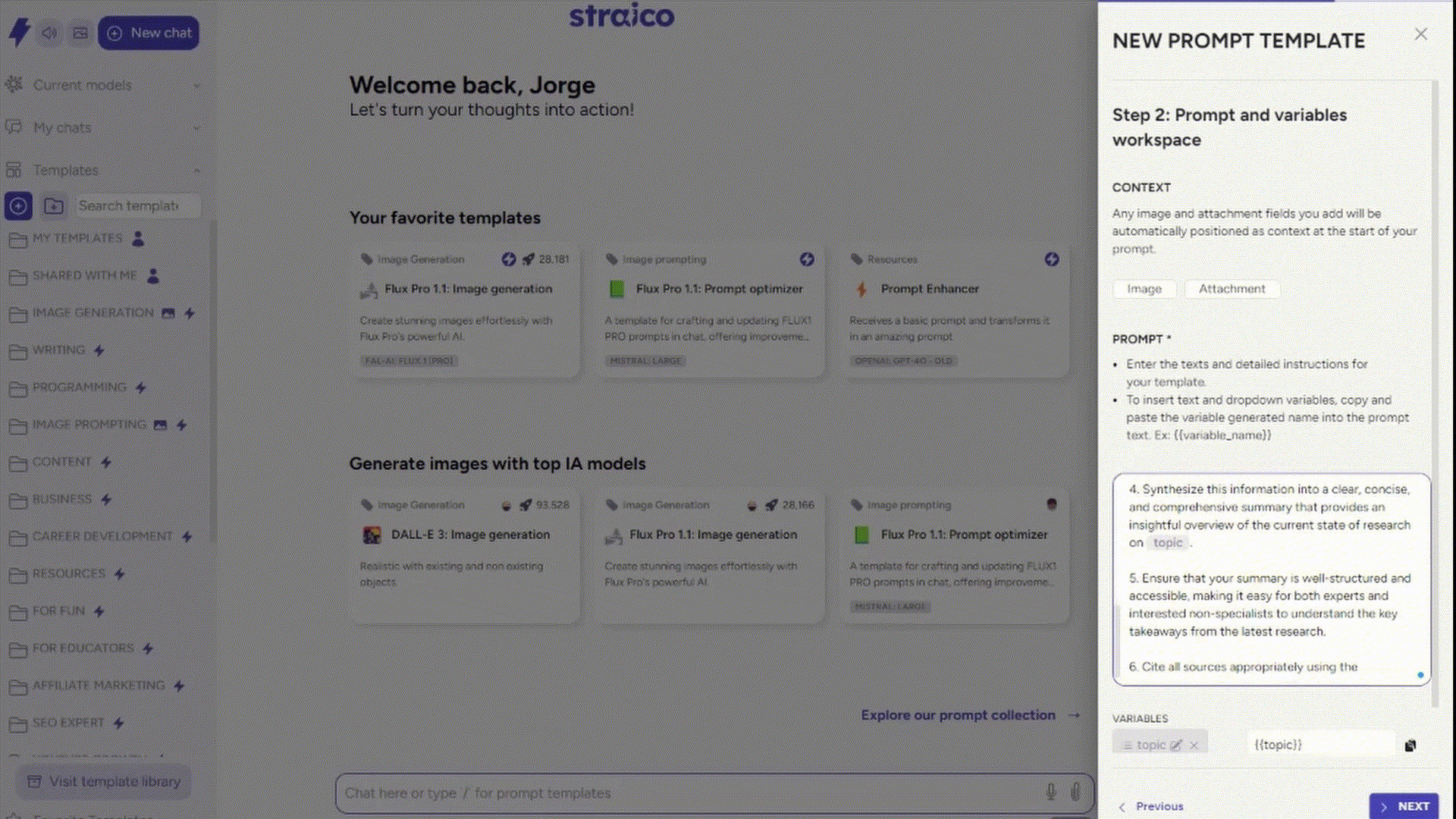Click the Visit template library button
This screenshot has width=1456, height=819.
tap(105, 781)
